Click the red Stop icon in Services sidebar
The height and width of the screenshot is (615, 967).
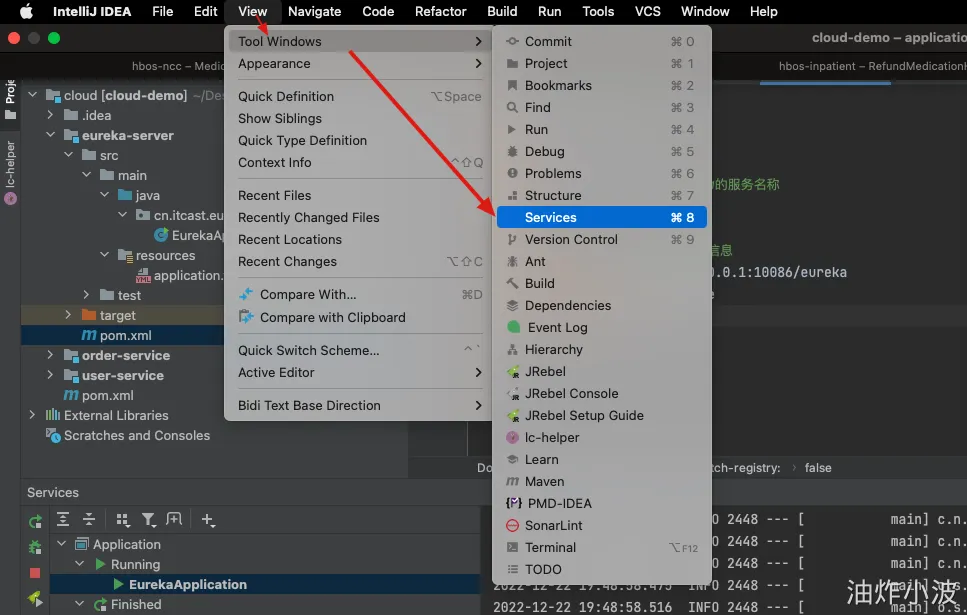click(35, 573)
